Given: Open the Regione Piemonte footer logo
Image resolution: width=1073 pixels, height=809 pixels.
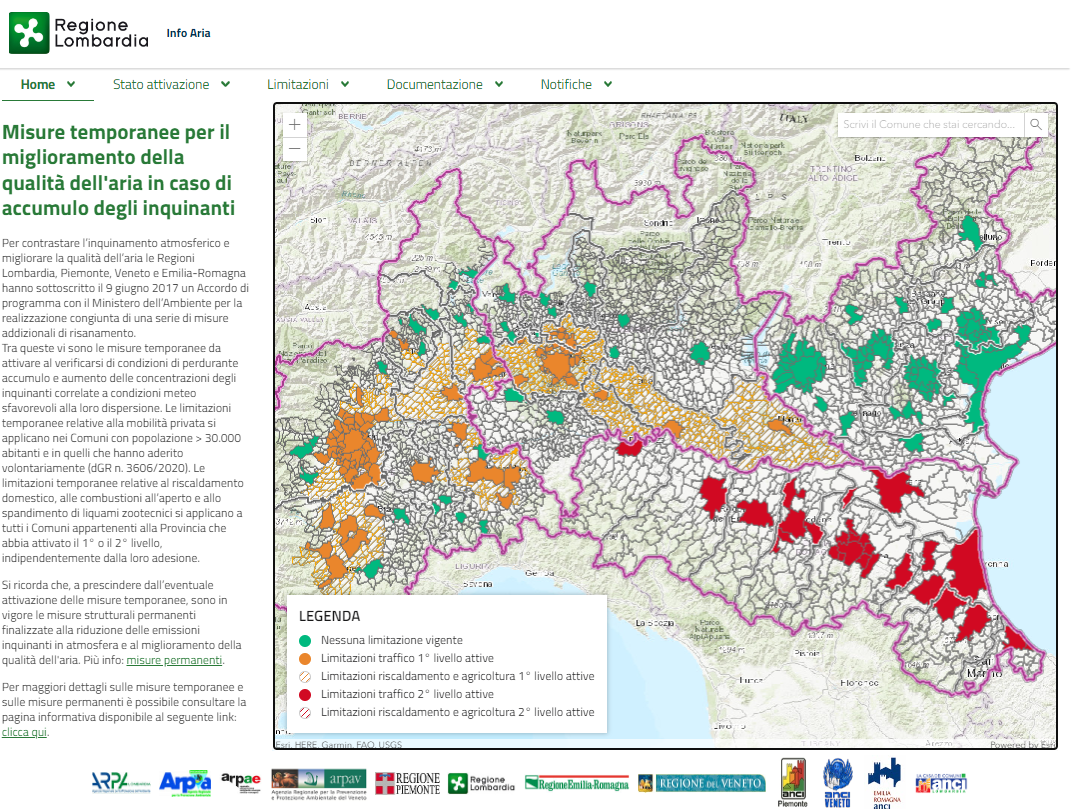Looking at the screenshot, I should 408,783.
